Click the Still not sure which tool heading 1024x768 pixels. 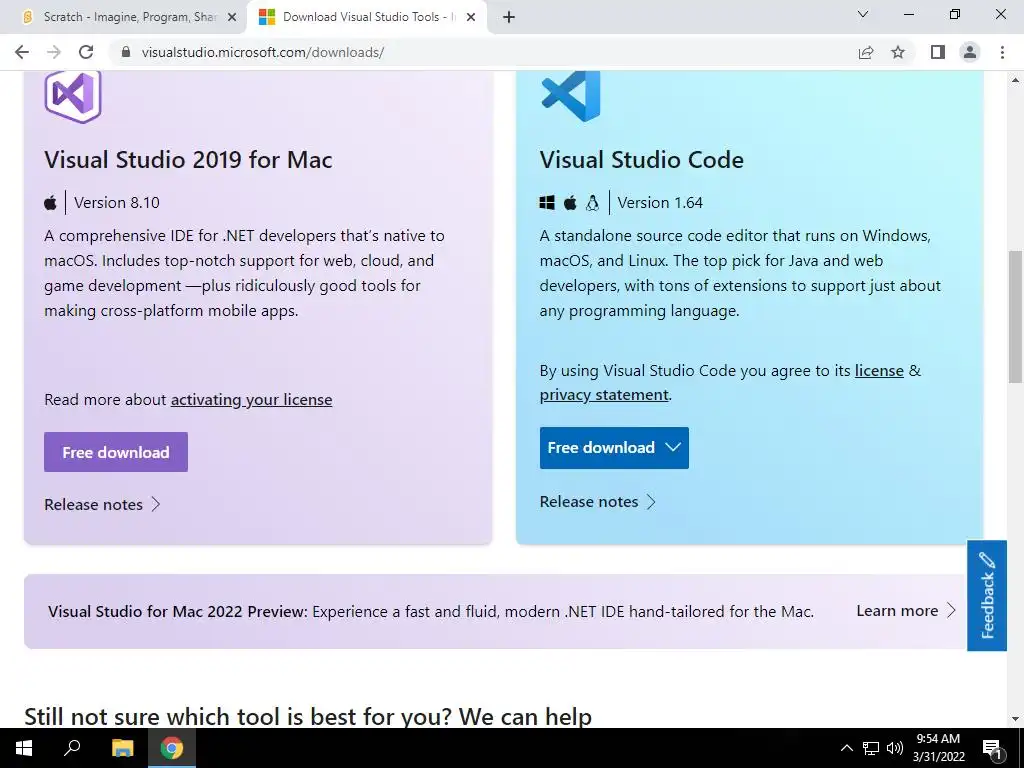[308, 716]
